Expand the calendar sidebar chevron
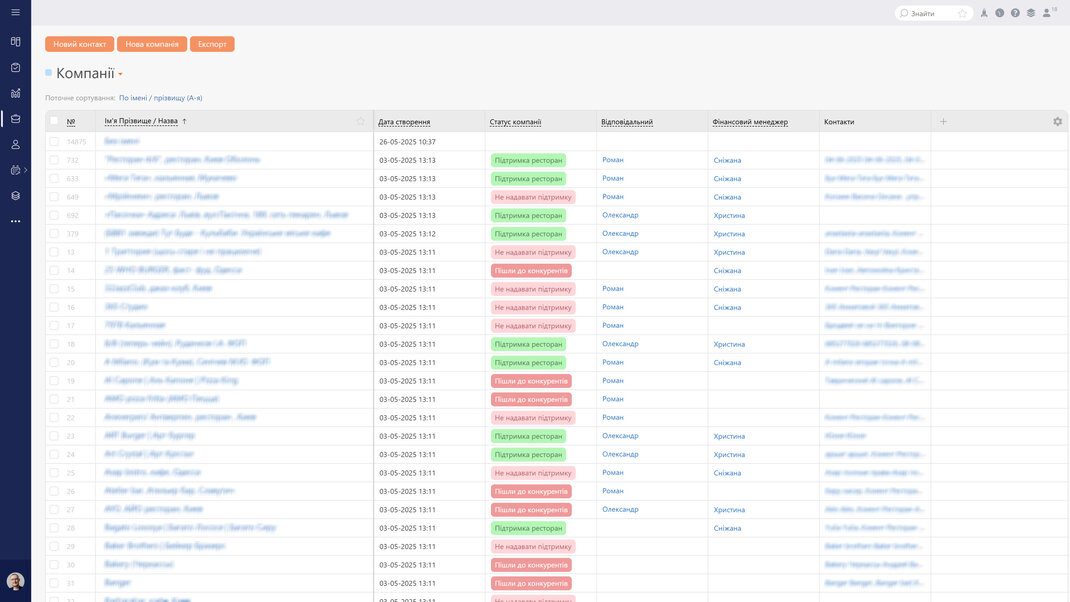The width and height of the screenshot is (1070, 602). pos(25,170)
